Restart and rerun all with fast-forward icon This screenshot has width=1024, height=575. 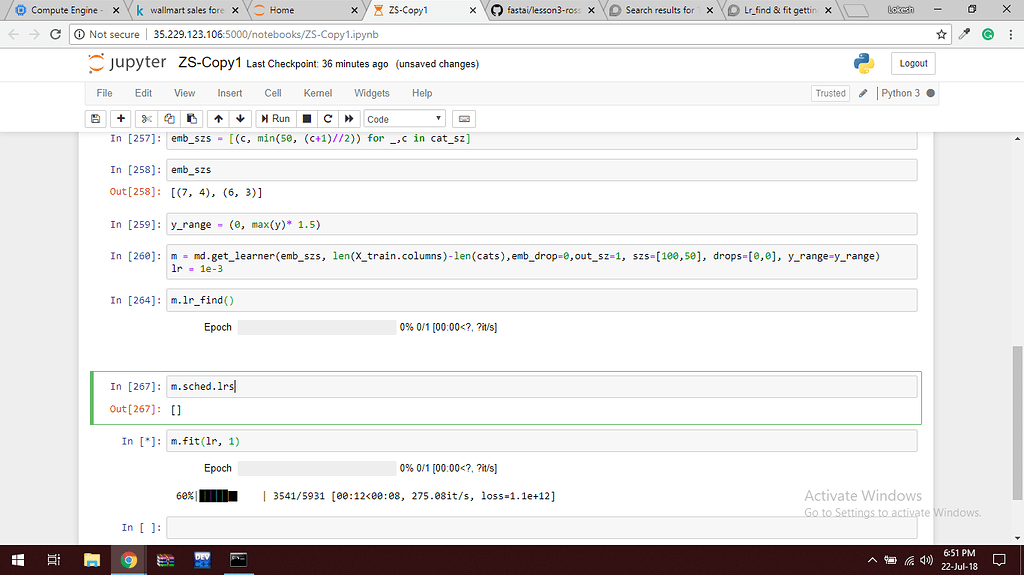pos(349,118)
